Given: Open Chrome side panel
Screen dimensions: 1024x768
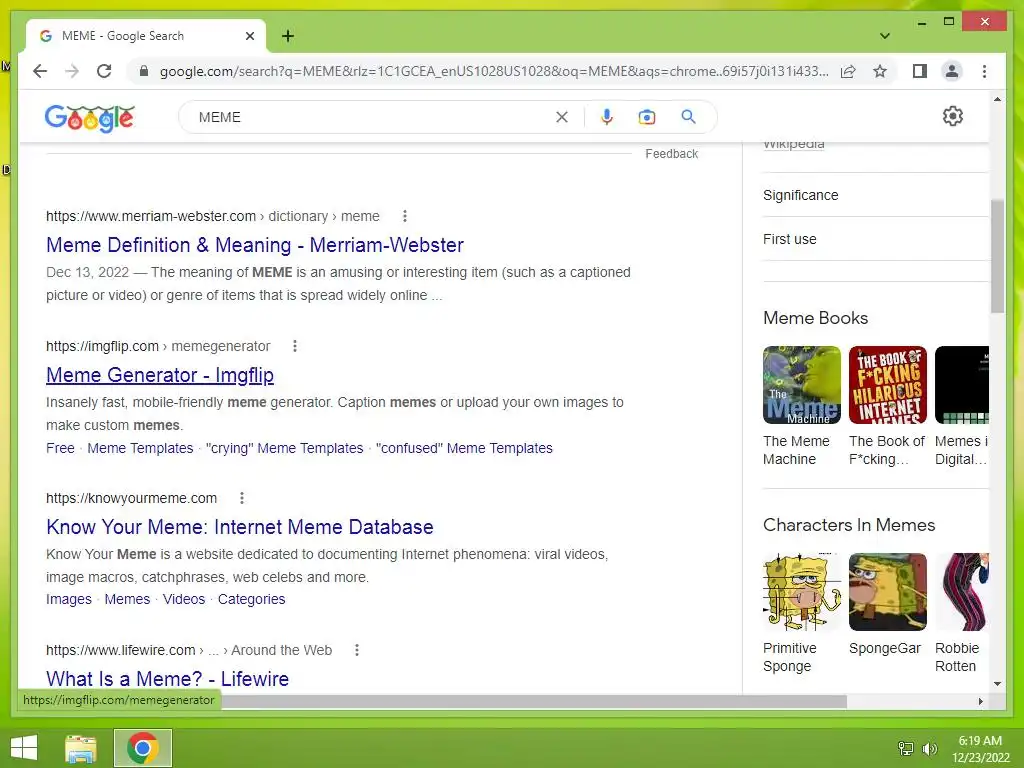Looking at the screenshot, I should coord(920,71).
